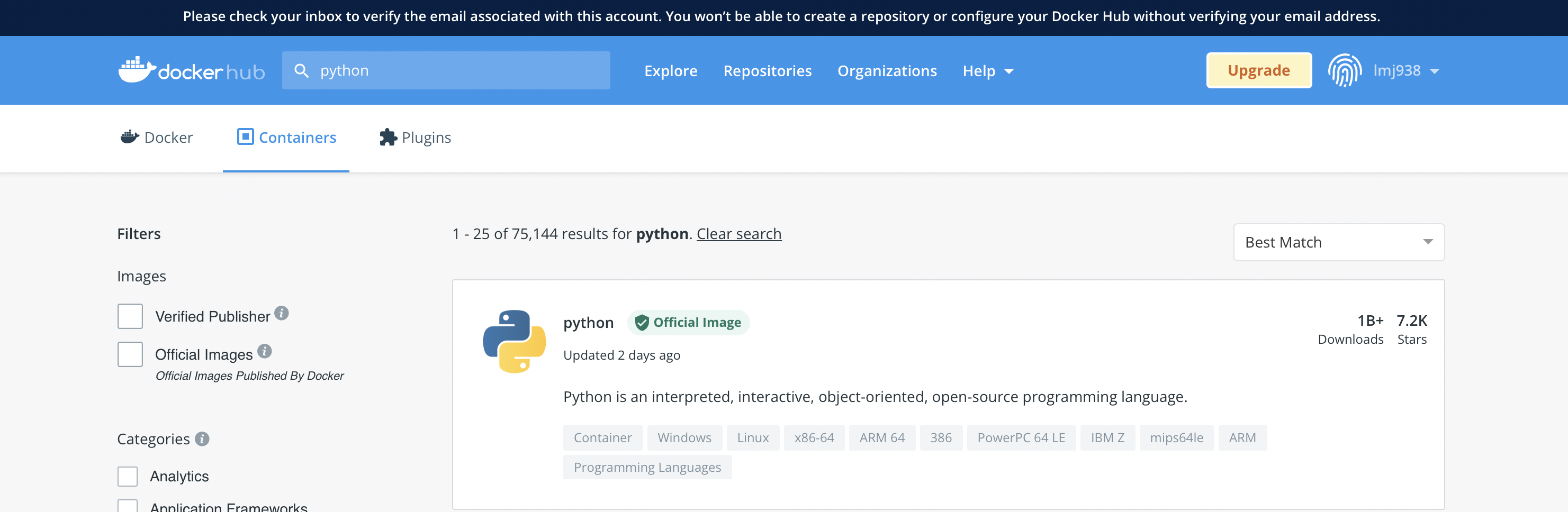Click the Python logo thumbnail

tap(515, 342)
